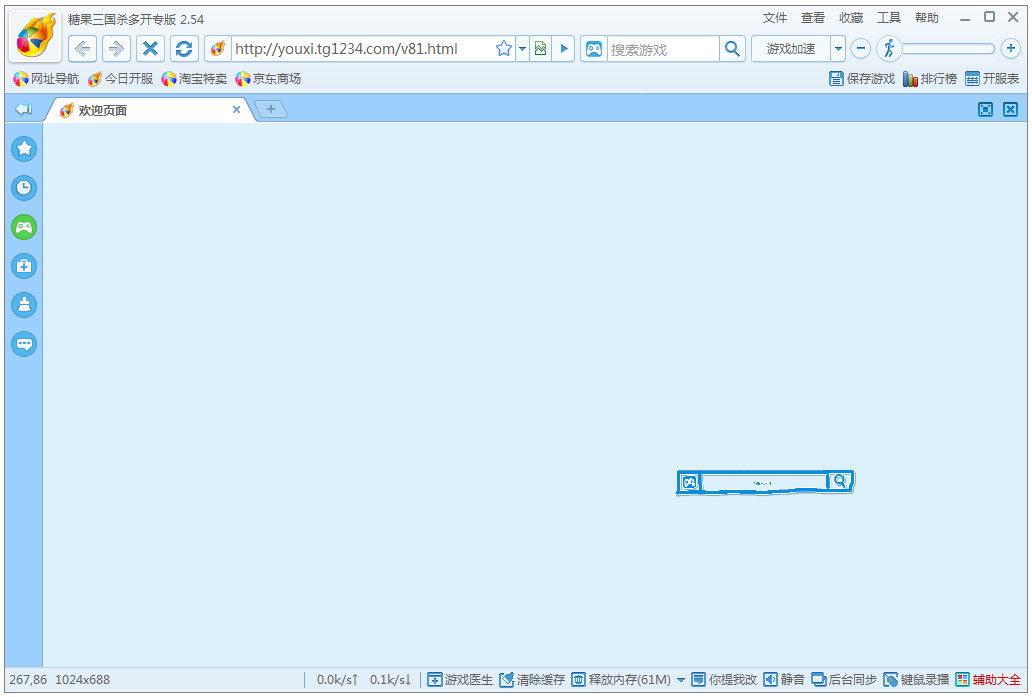1032x697 pixels.
Task: Toggle 静音 mute in the status bar
Action: [784, 680]
